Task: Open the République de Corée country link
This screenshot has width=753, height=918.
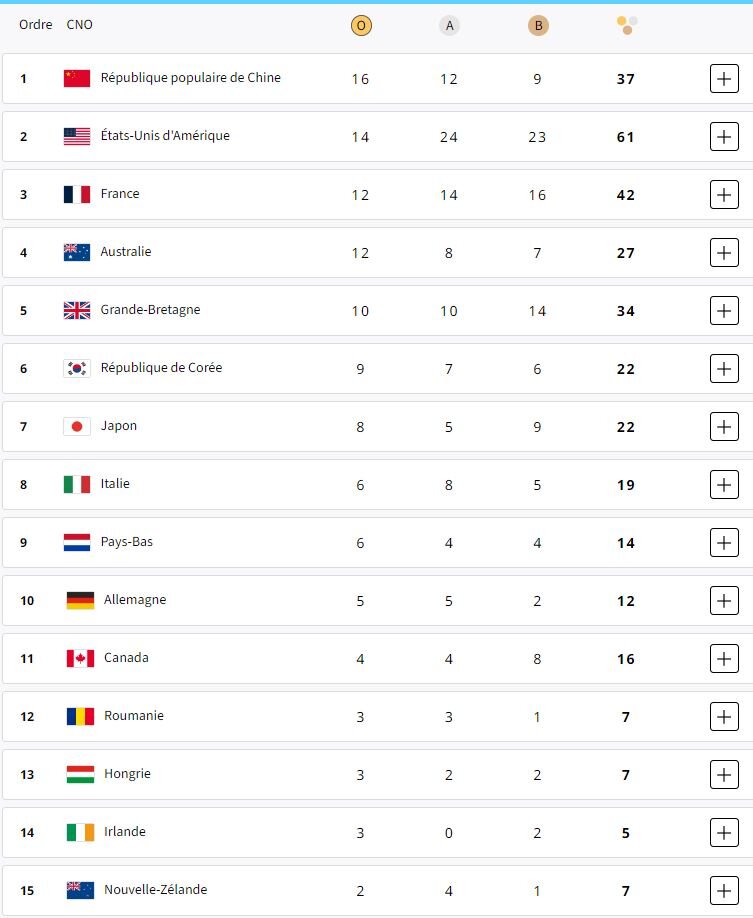Action: (161, 368)
